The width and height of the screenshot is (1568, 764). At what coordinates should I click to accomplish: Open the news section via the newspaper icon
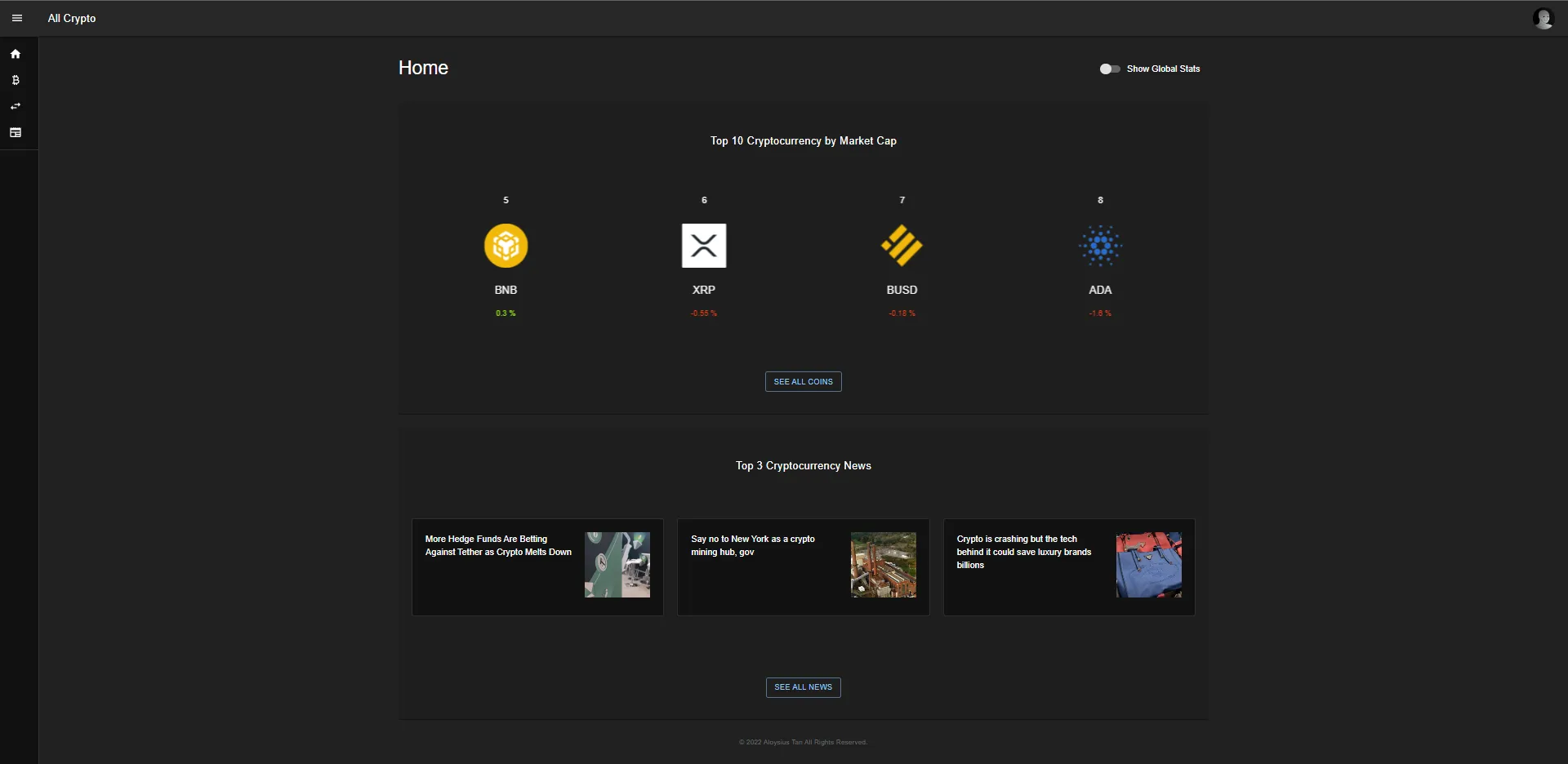pyautogui.click(x=16, y=131)
